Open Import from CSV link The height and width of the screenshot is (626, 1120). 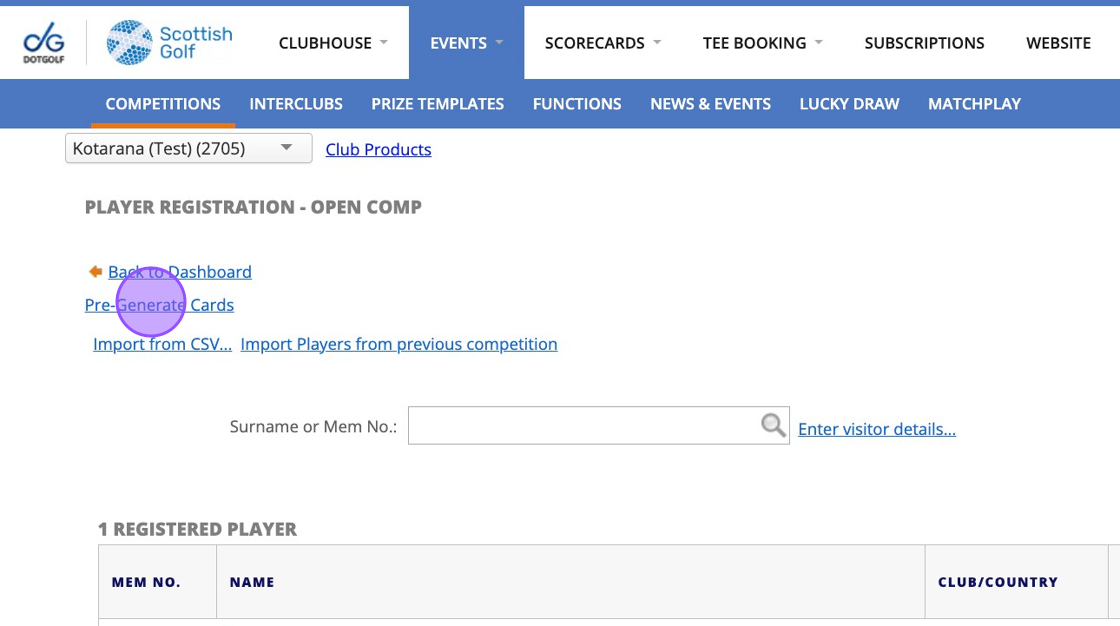[162, 344]
